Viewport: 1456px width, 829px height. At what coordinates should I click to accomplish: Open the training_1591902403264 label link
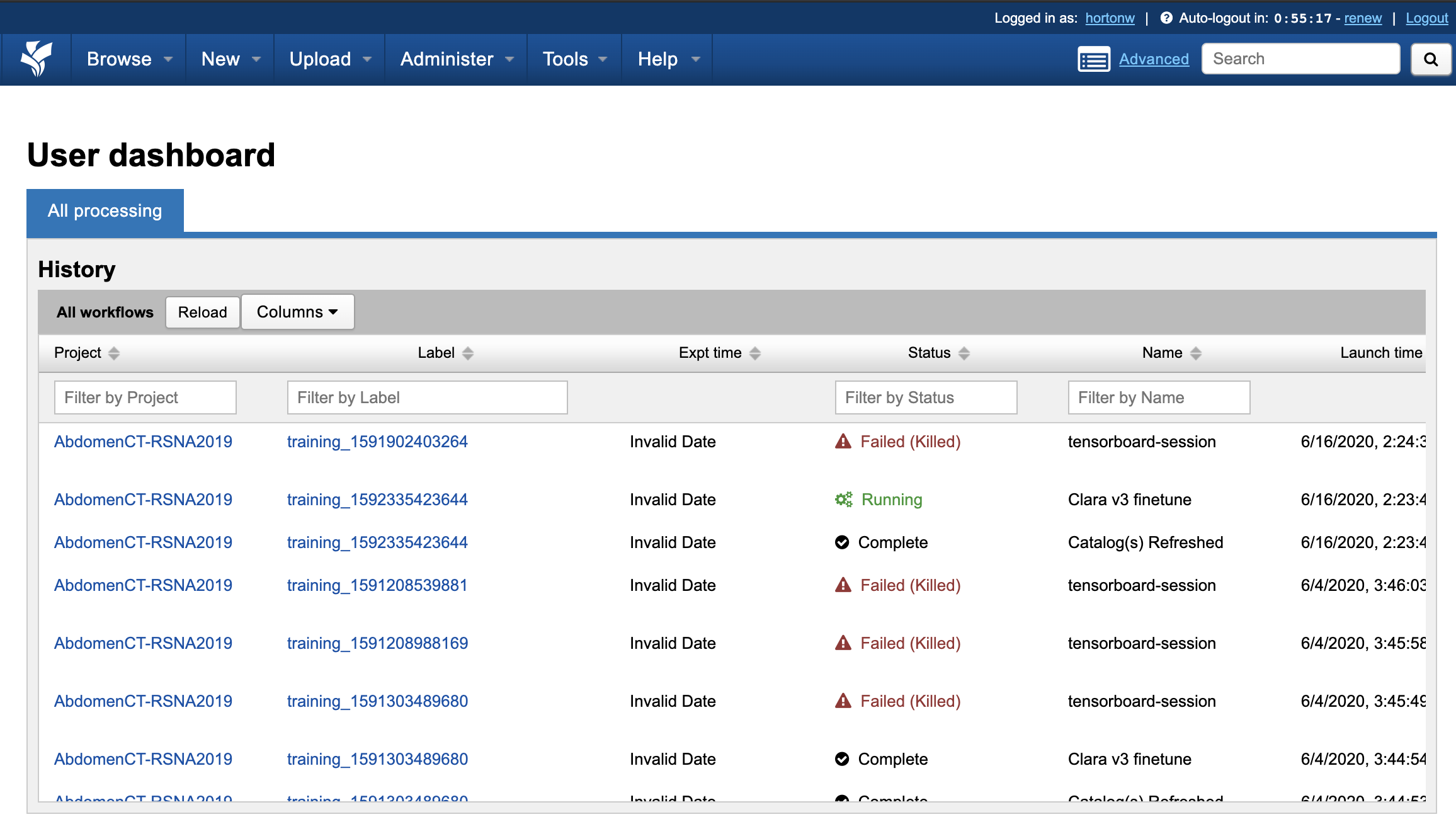[x=377, y=442]
